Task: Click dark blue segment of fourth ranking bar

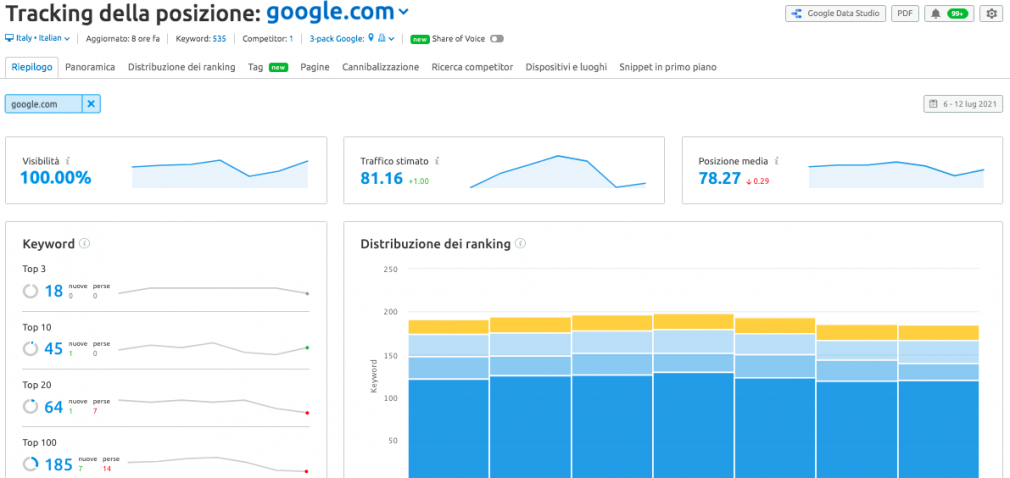Action: [x=693, y=425]
